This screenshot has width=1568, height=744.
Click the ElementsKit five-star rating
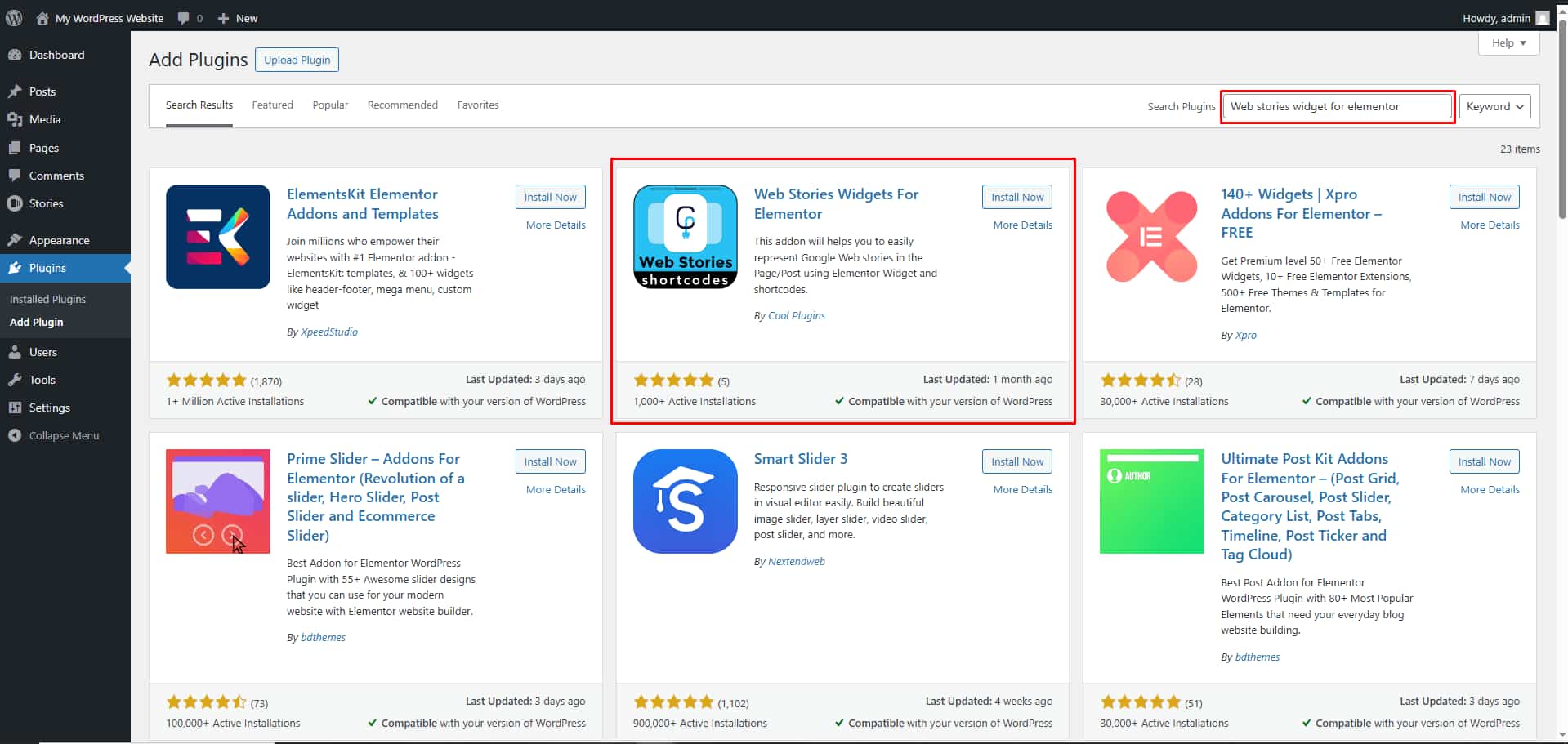[x=206, y=381]
